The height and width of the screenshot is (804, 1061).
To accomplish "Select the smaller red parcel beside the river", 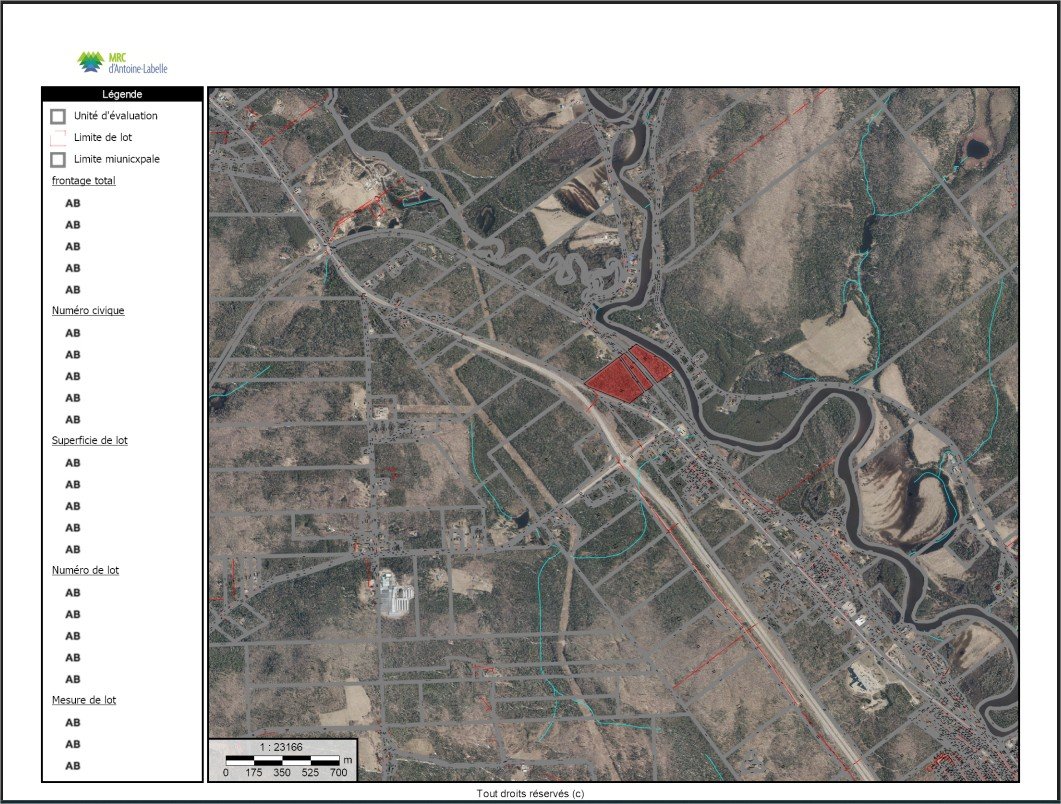I will coord(651,363).
